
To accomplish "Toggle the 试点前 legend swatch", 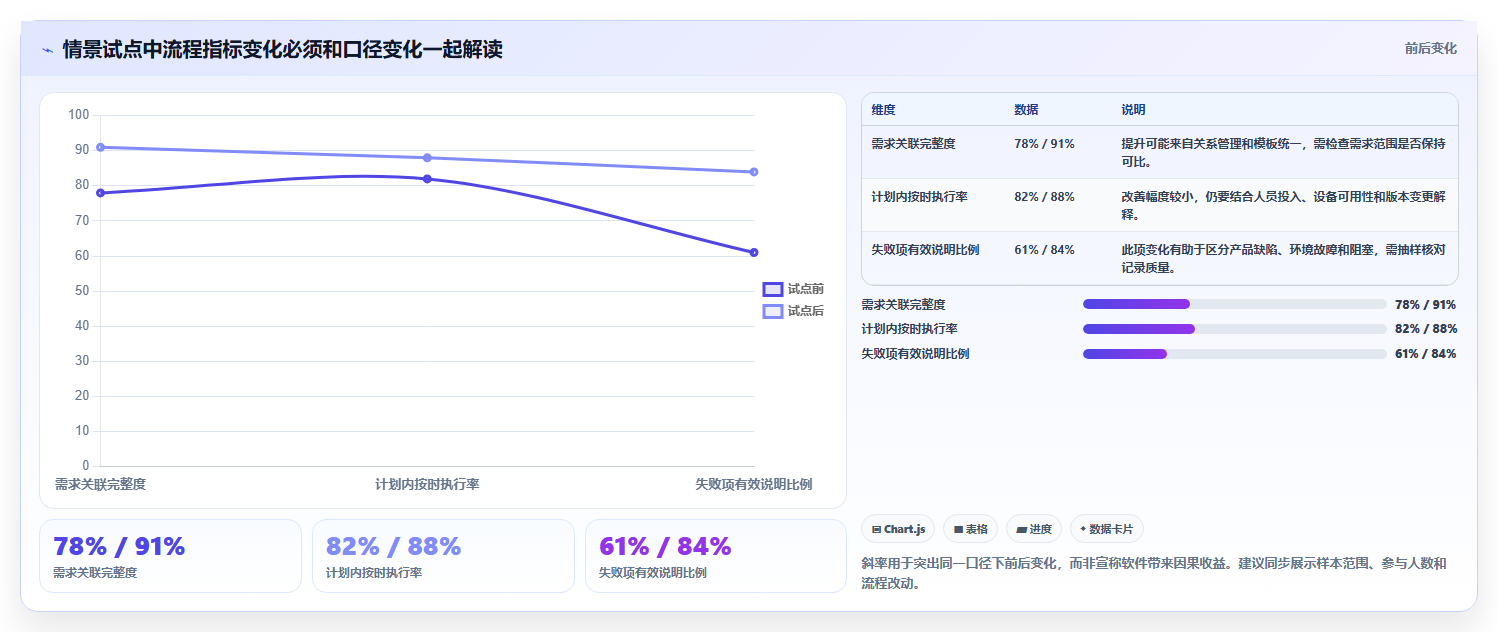I will click(x=773, y=289).
